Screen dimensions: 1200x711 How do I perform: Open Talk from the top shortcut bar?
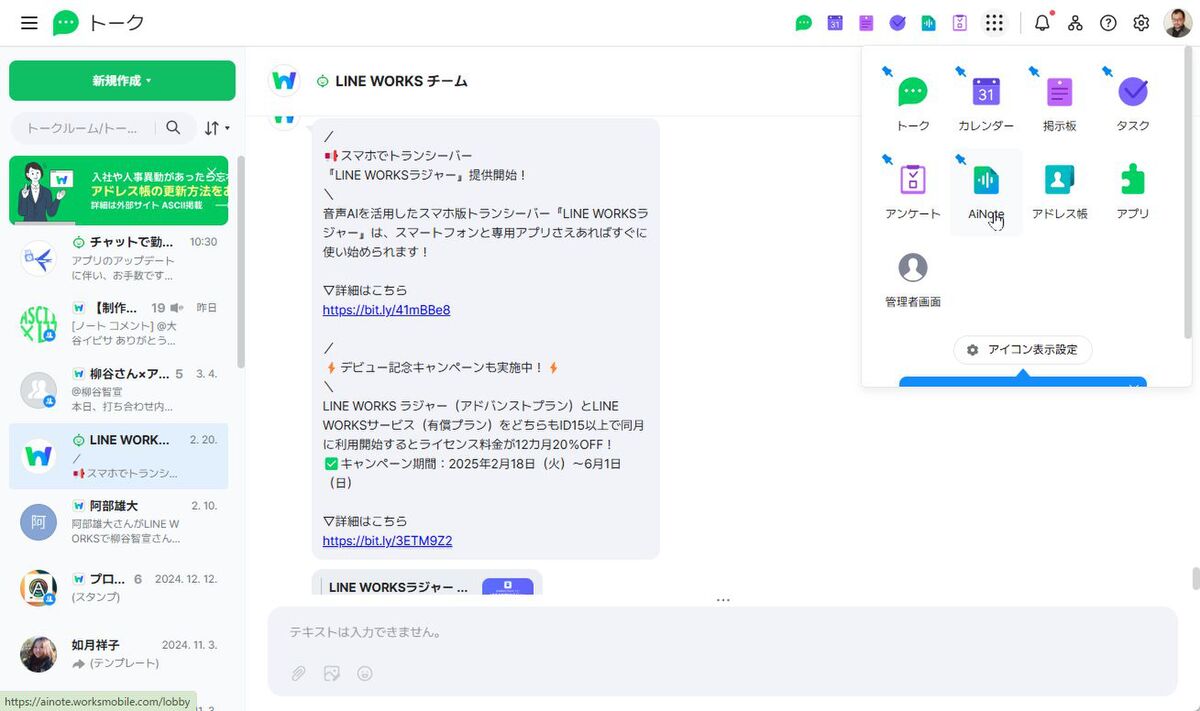click(x=804, y=23)
